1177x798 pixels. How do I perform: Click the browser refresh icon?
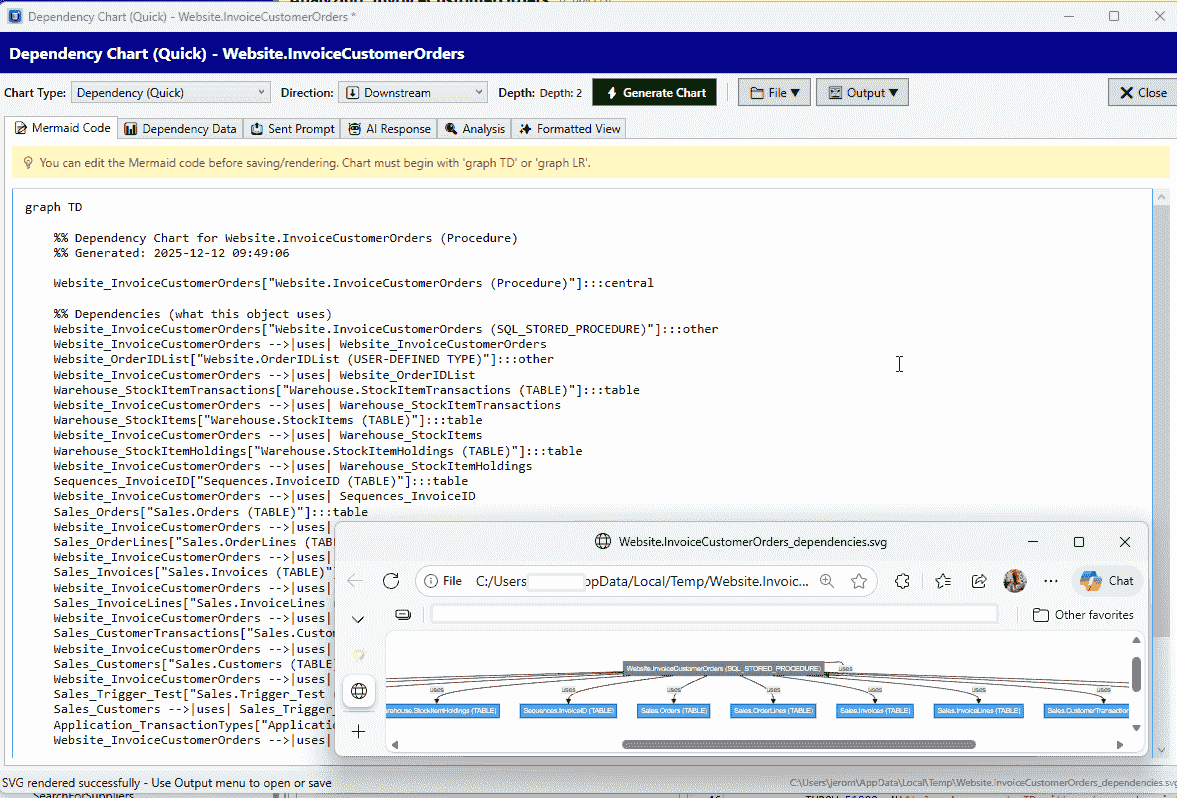(x=391, y=581)
